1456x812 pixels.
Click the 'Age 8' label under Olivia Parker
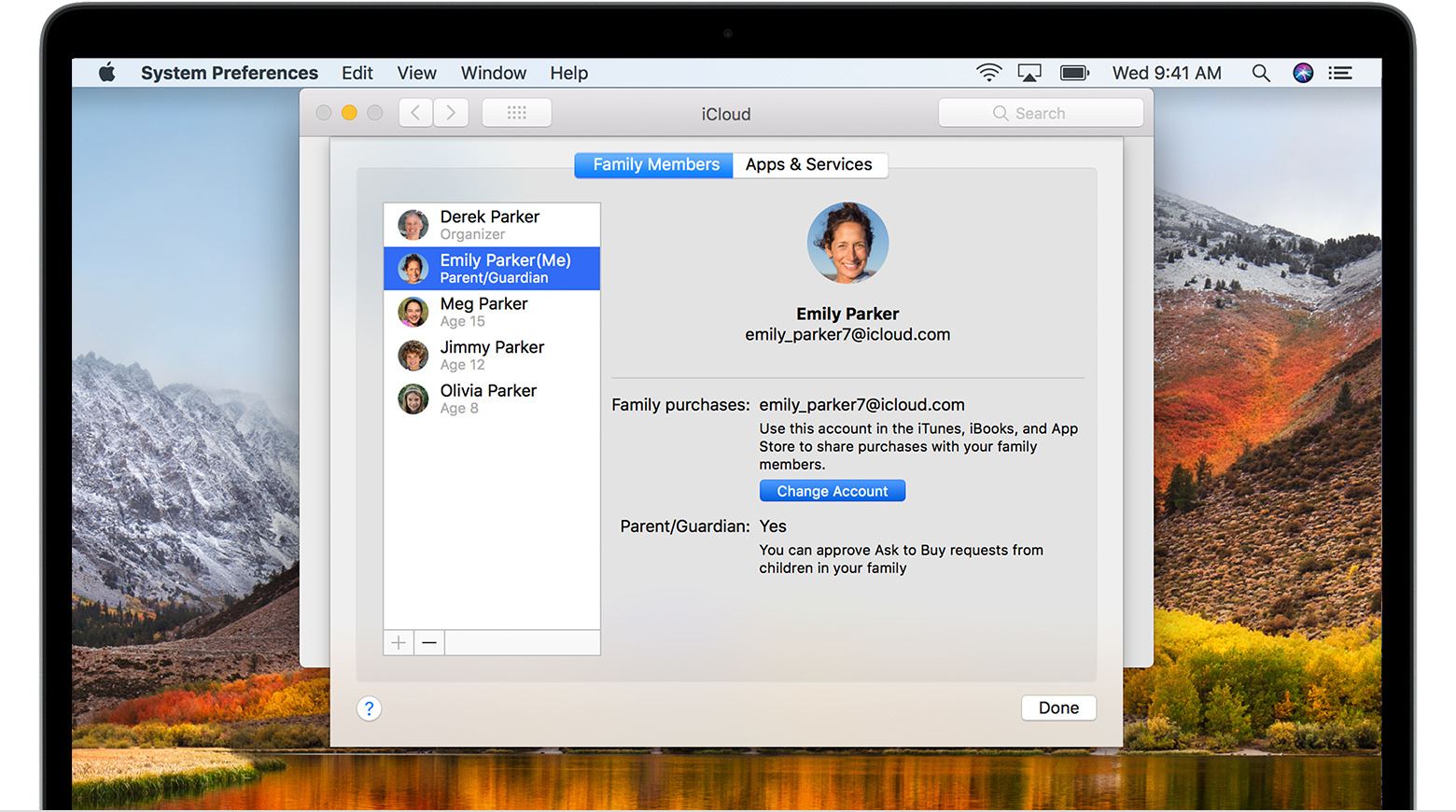coord(459,409)
